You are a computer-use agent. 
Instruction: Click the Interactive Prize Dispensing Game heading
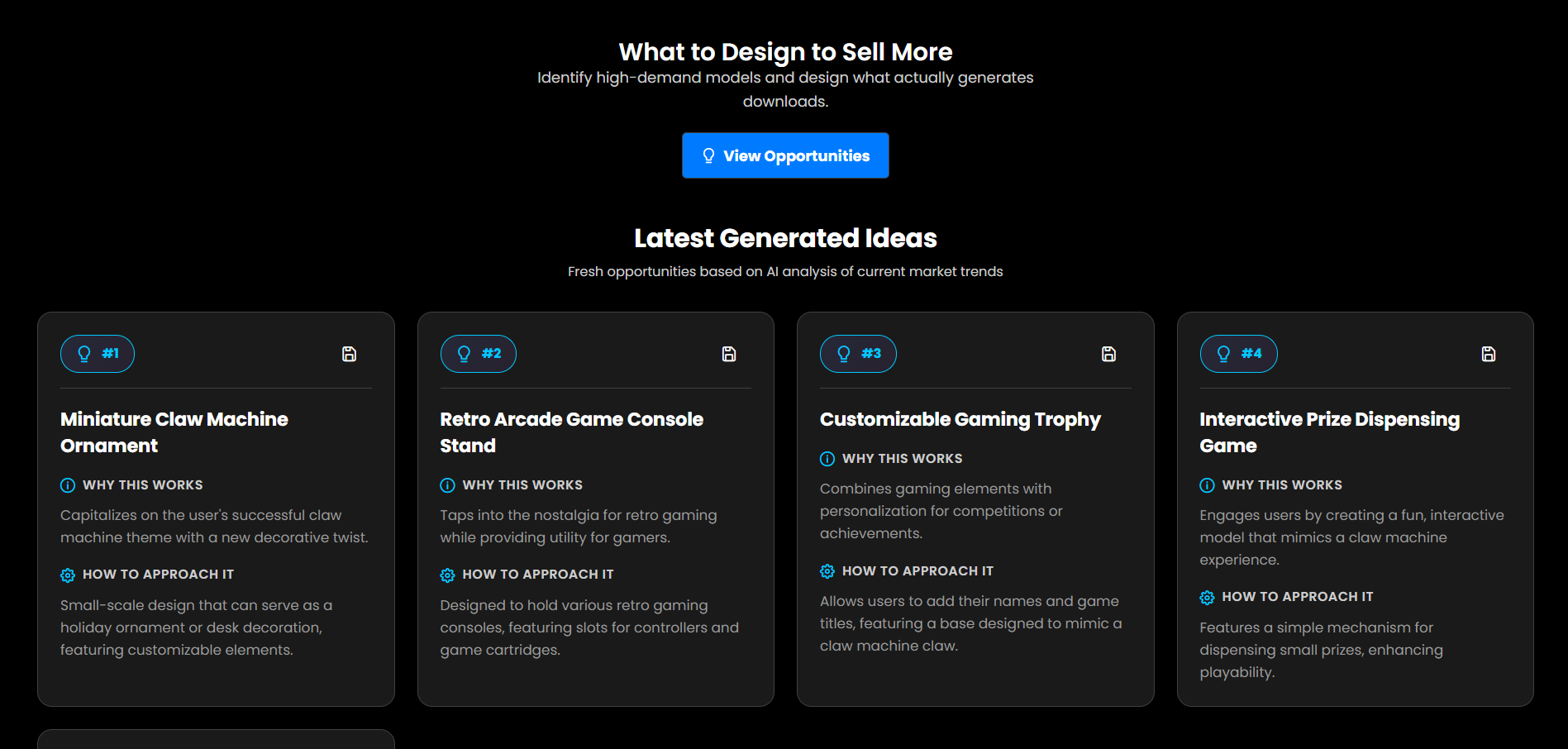(1328, 432)
